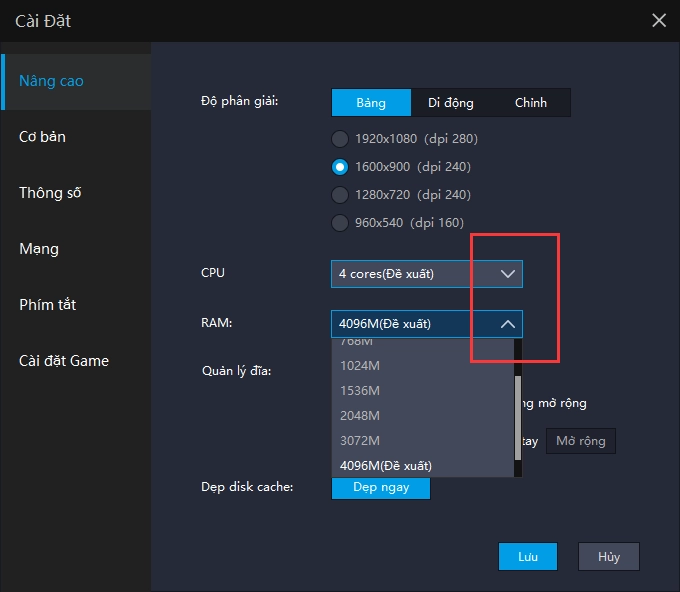Click the Lưu save button
This screenshot has height=592, width=680.
[x=528, y=556]
